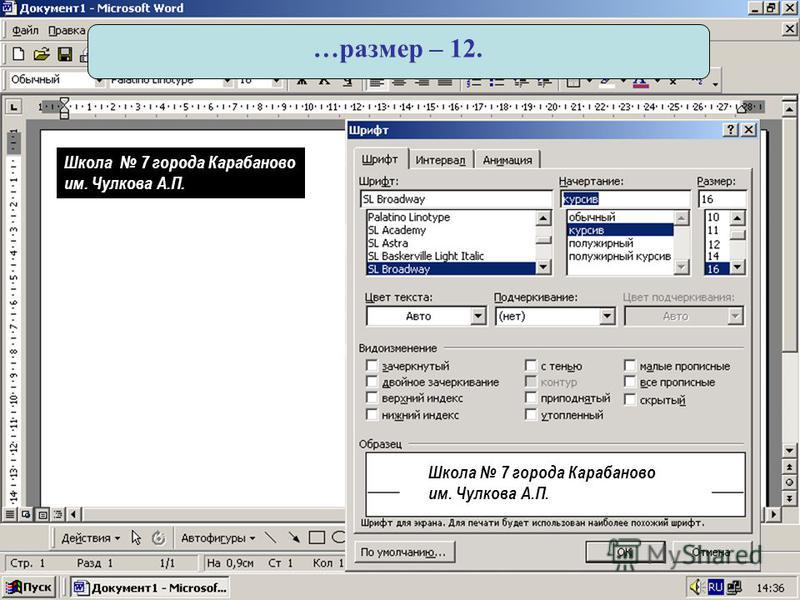Create a new blank document
This screenshot has height=600, width=800.
[x=18, y=54]
